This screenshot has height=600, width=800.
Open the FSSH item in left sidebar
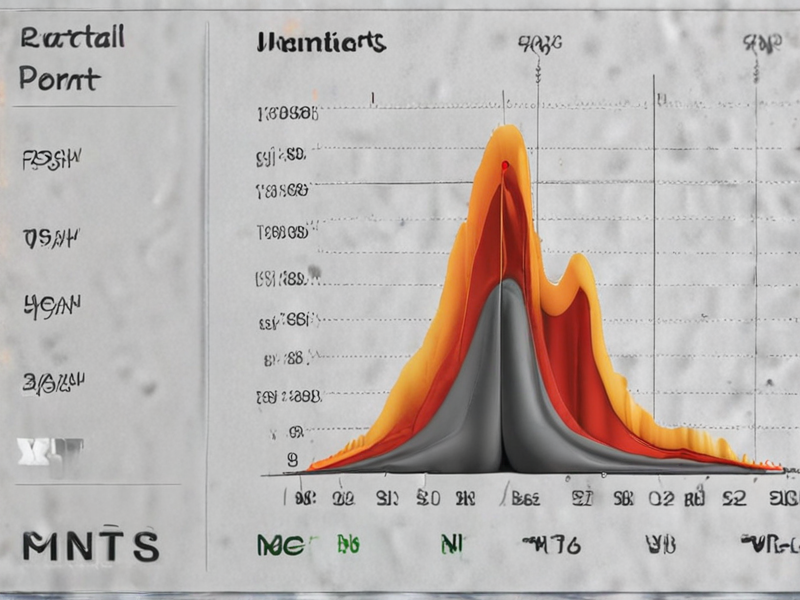[51, 158]
